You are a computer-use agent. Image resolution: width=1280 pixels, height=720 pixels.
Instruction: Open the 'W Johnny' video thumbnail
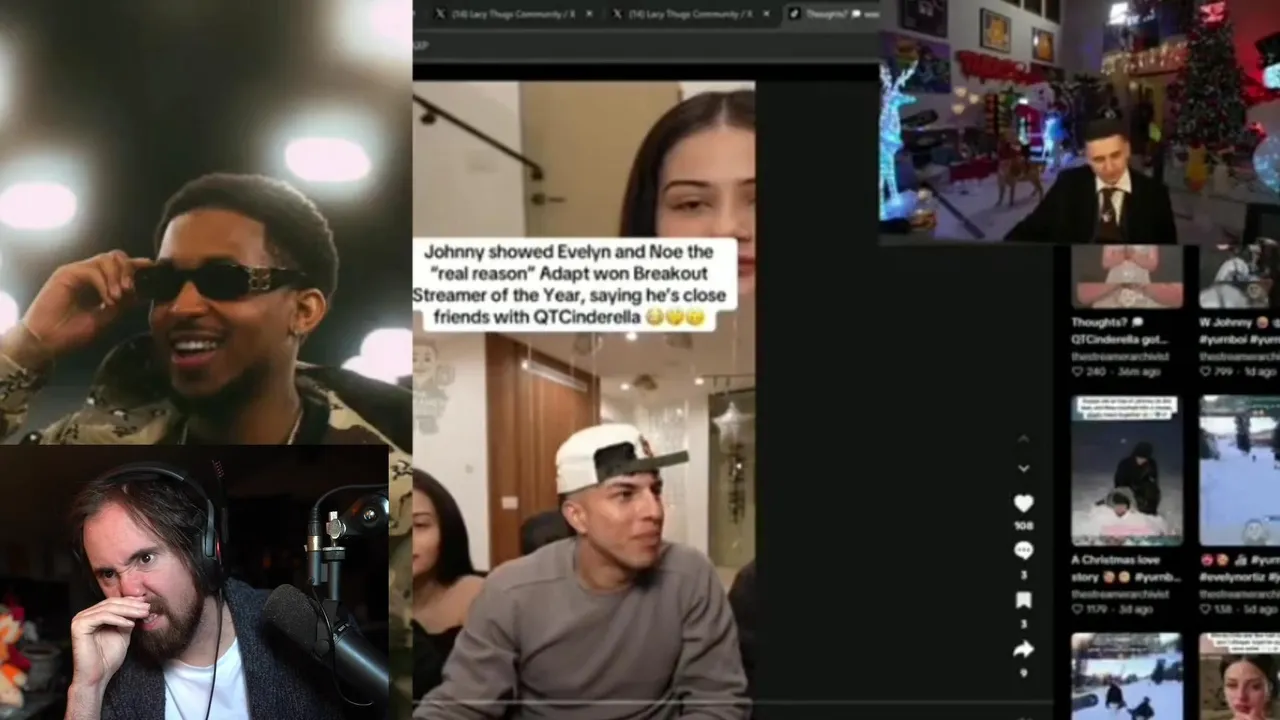(x=1240, y=277)
